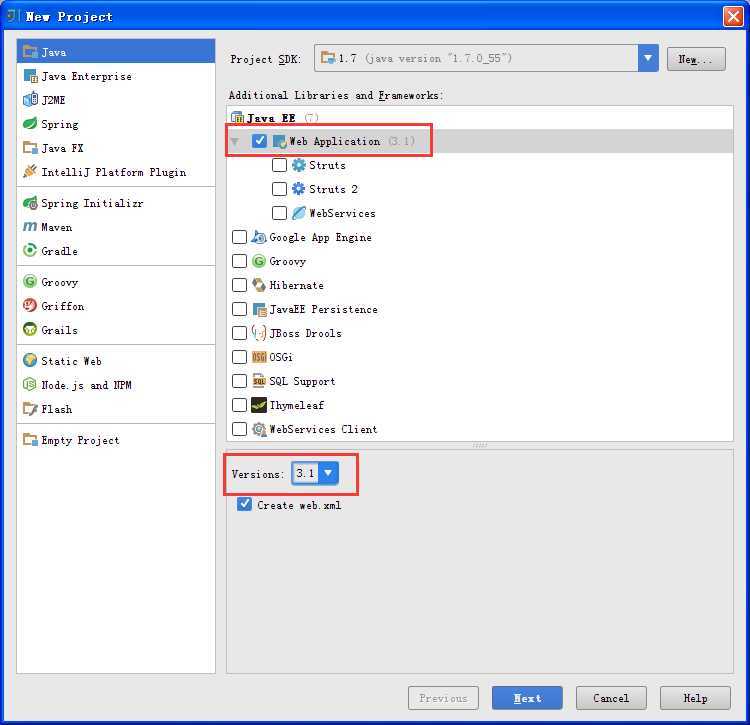750x725 pixels.
Task: Click the Flash icon
Action: (x=30, y=408)
